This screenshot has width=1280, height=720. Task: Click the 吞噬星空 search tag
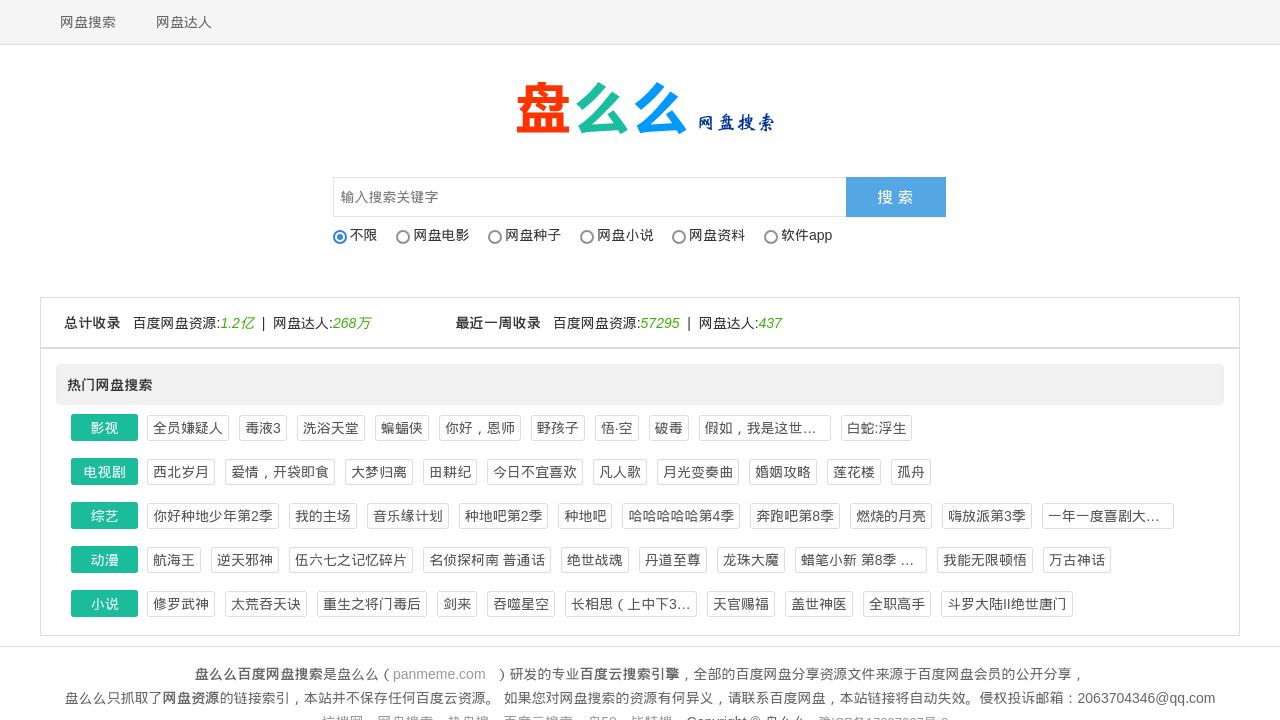[x=521, y=604]
